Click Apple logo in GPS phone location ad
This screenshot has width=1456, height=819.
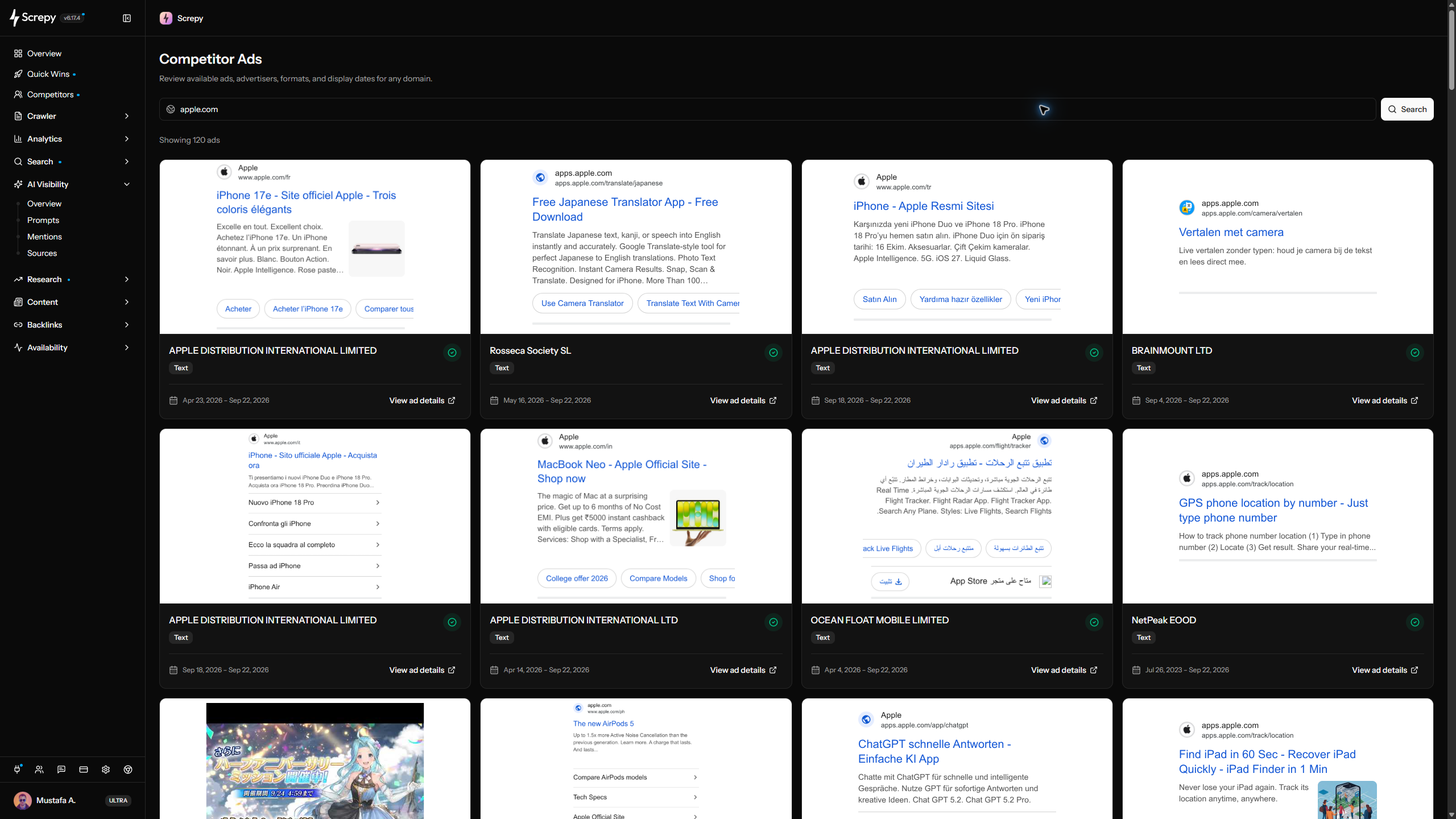coord(1186,478)
